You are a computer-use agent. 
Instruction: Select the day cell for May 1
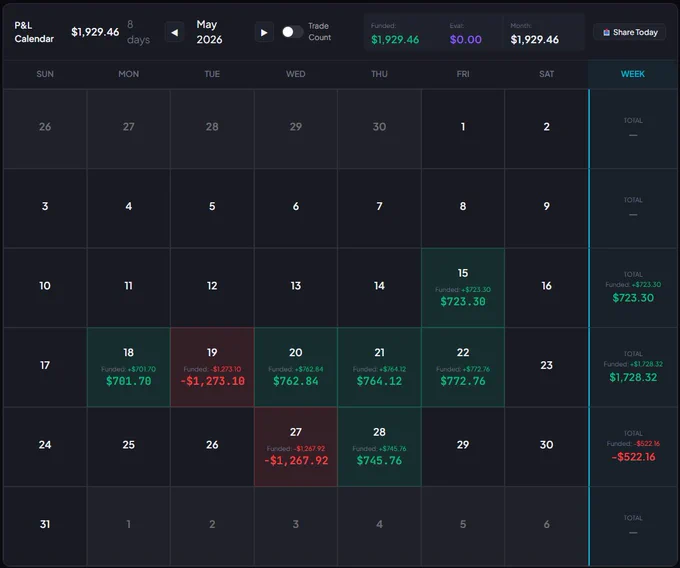click(463, 129)
